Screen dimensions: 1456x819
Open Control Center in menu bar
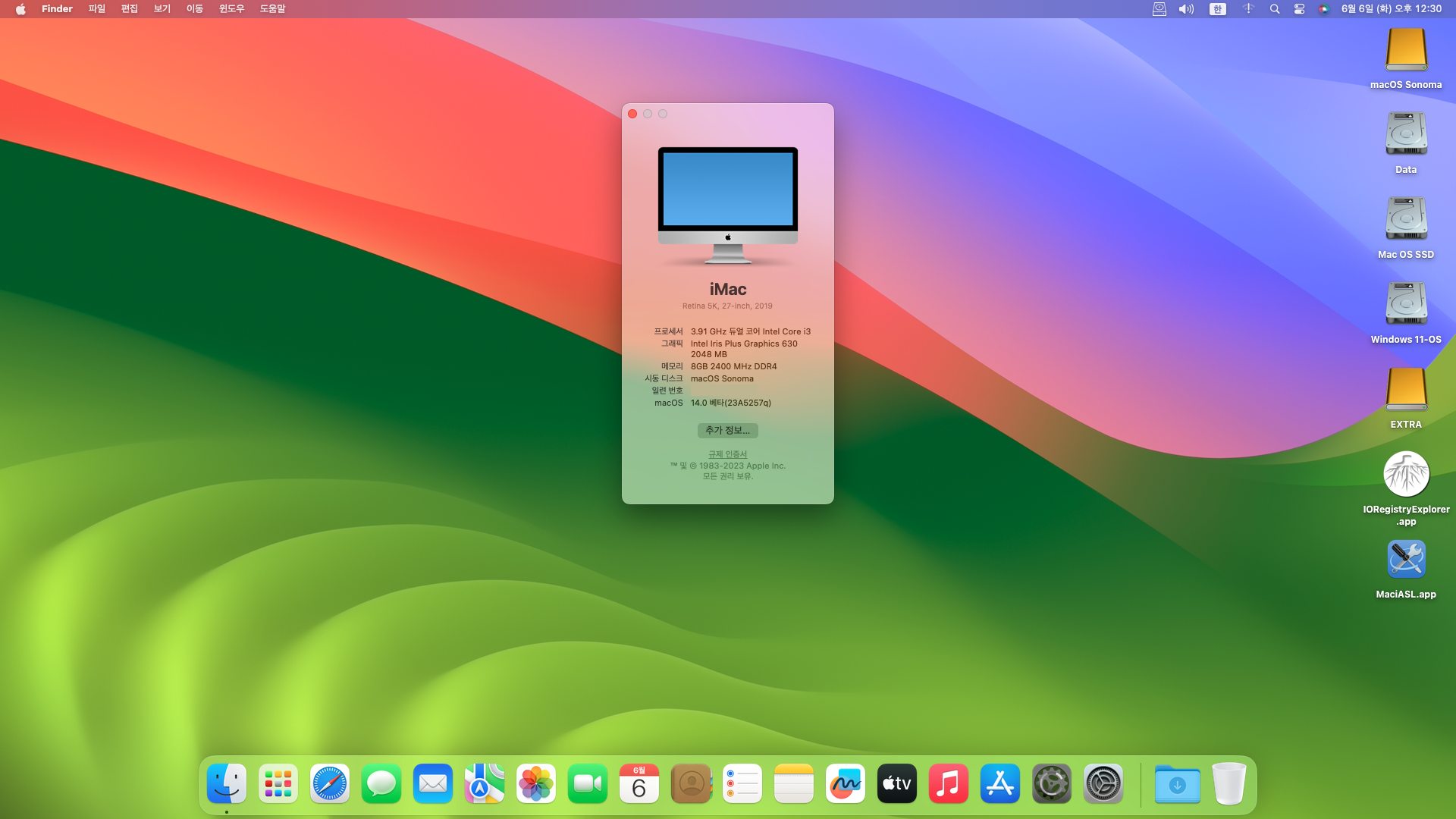1299,9
